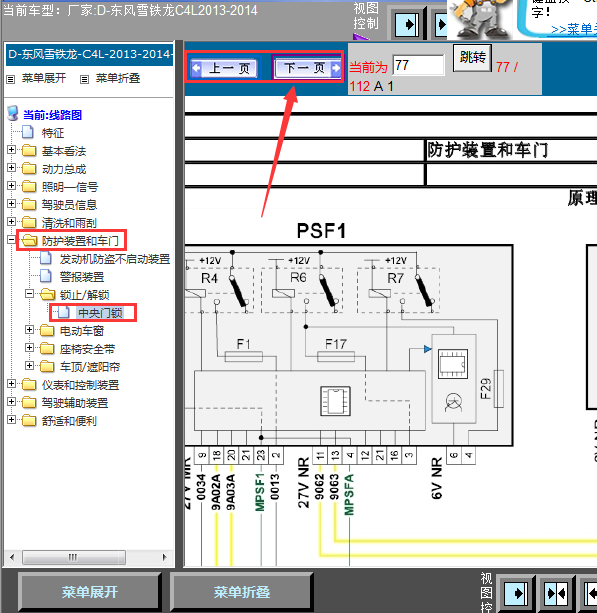The width and height of the screenshot is (597, 613).
Task: Click the 驾驶辅助装置 folder icon
Action: tap(29, 403)
